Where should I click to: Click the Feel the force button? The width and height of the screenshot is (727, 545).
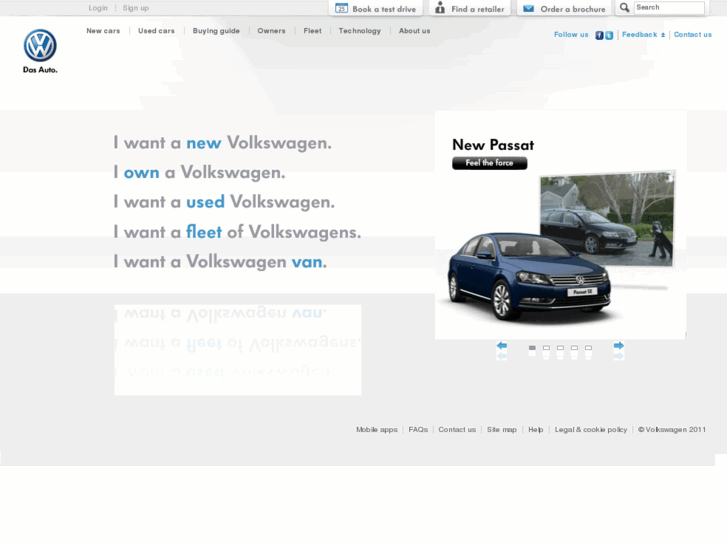pos(489,163)
